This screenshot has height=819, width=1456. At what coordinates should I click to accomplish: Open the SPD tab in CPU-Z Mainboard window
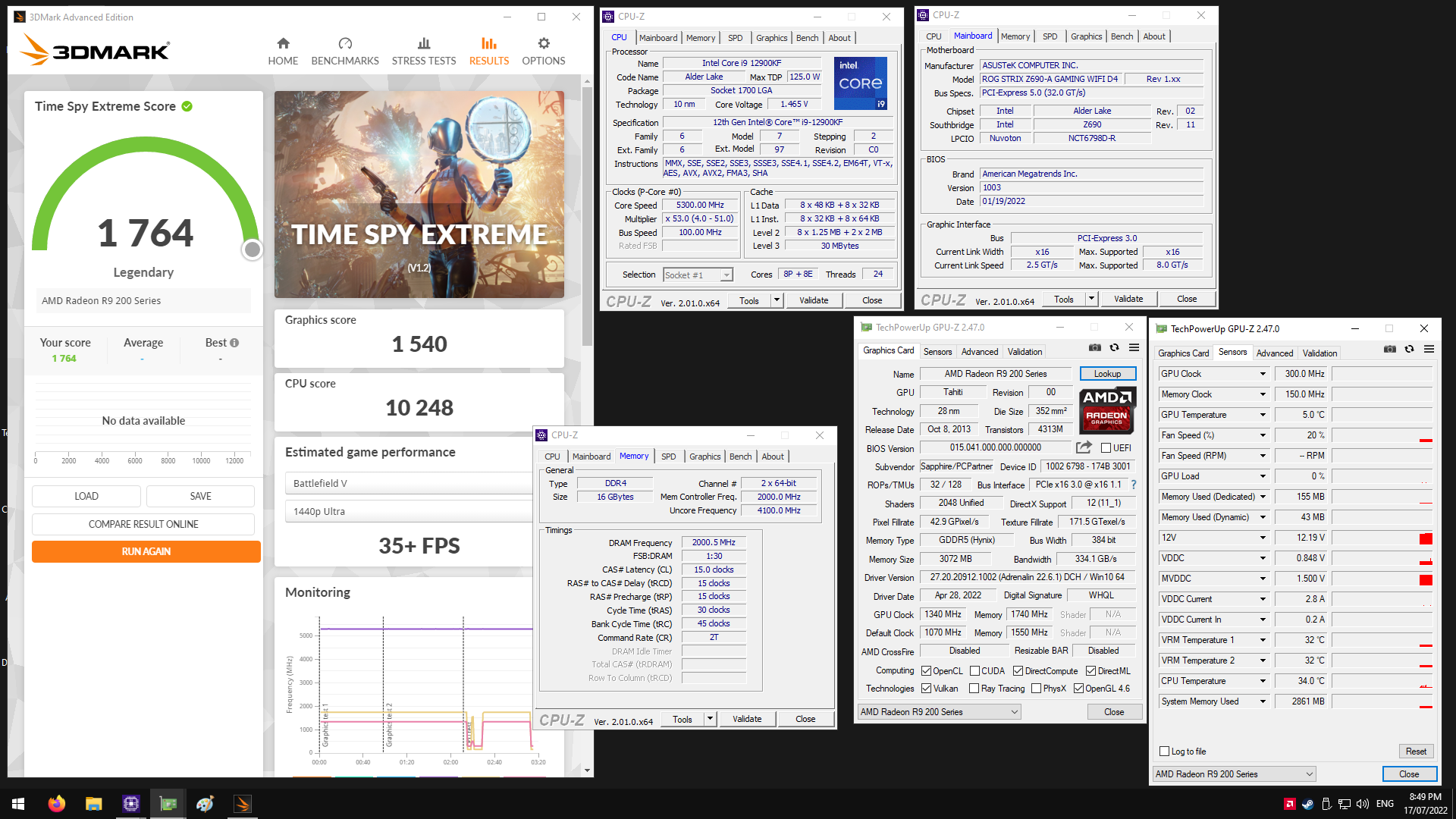[x=1050, y=36]
